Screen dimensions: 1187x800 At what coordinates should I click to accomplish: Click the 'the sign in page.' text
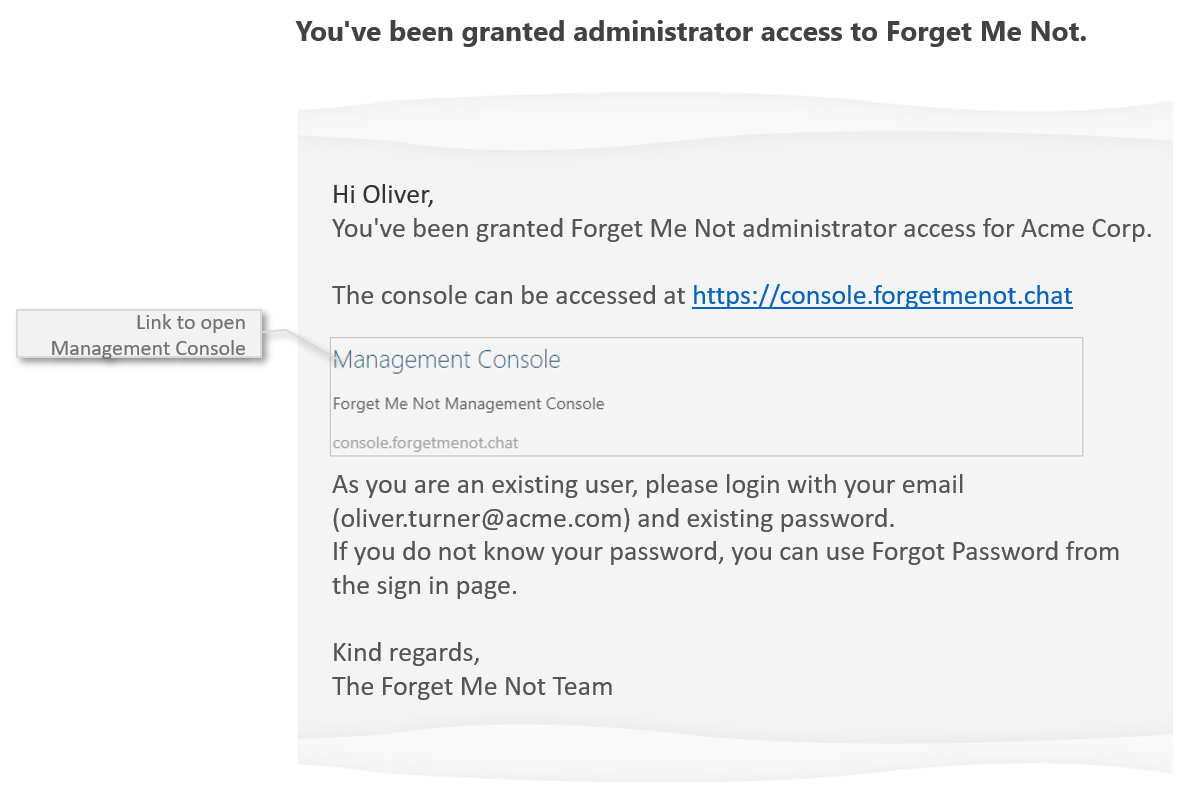tap(424, 585)
